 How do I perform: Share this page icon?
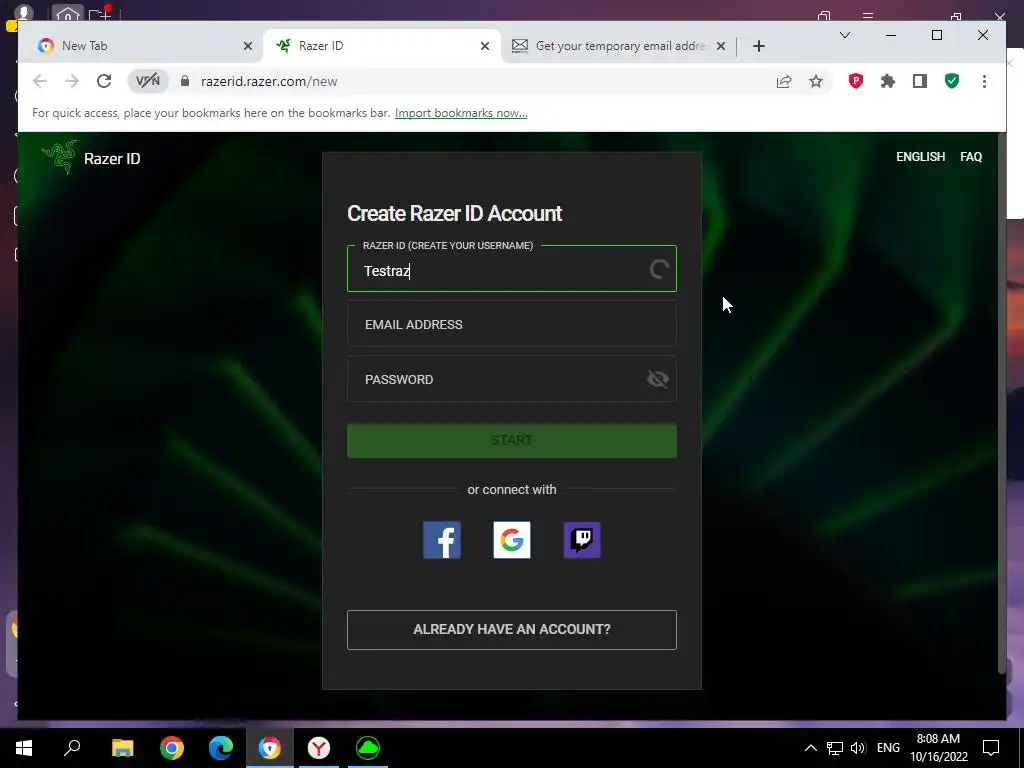click(784, 81)
